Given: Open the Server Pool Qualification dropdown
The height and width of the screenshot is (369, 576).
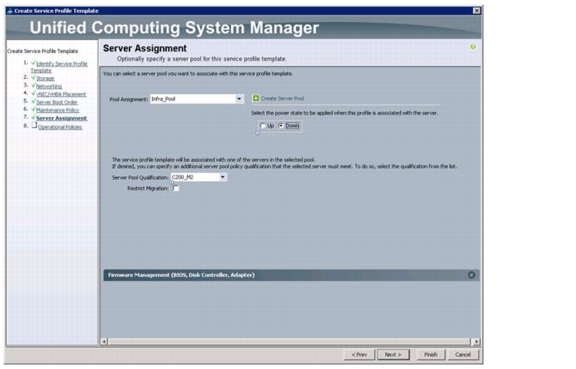Looking at the screenshot, I should (223, 177).
